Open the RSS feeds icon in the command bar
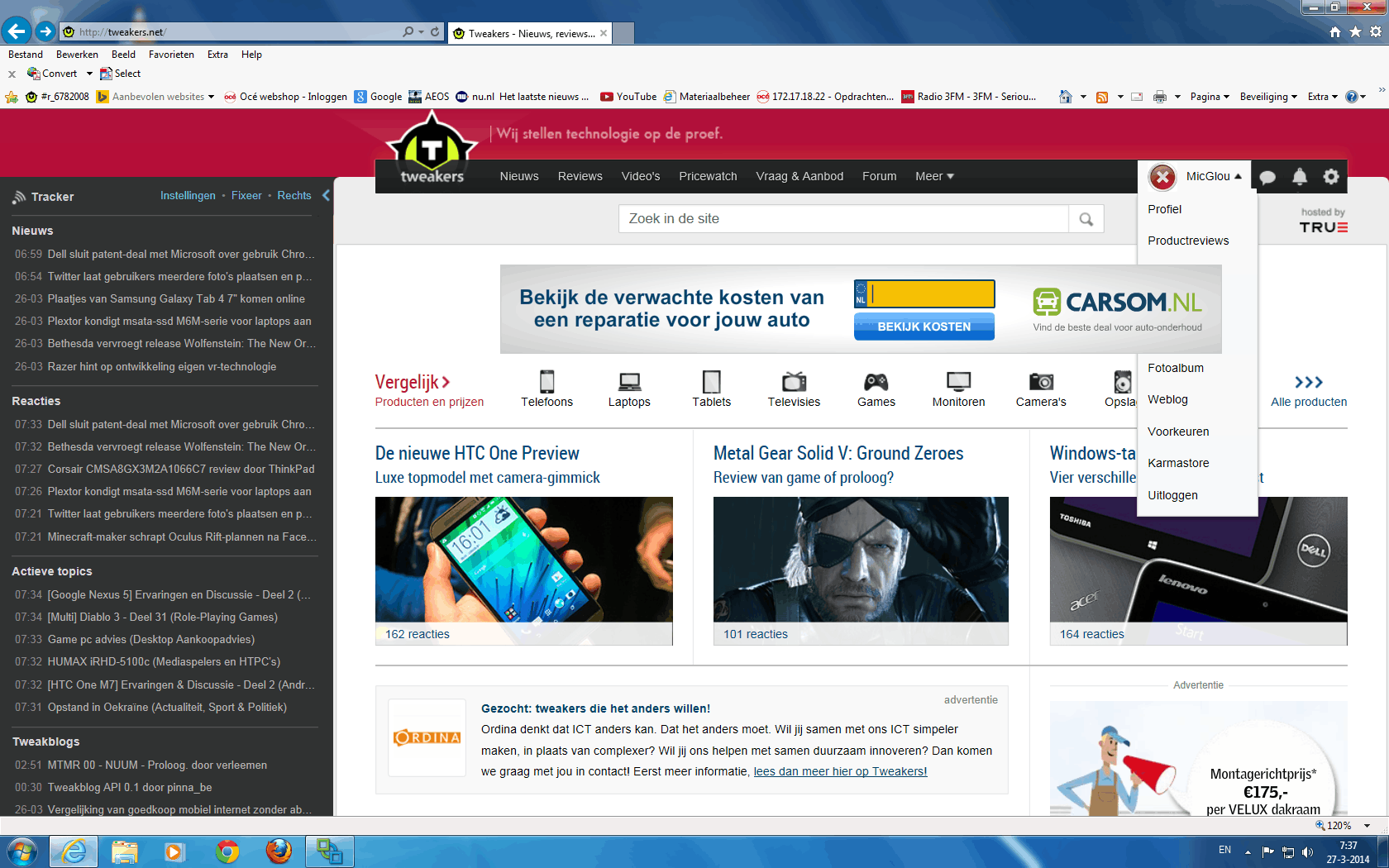The width and height of the screenshot is (1389, 868). click(x=1101, y=97)
